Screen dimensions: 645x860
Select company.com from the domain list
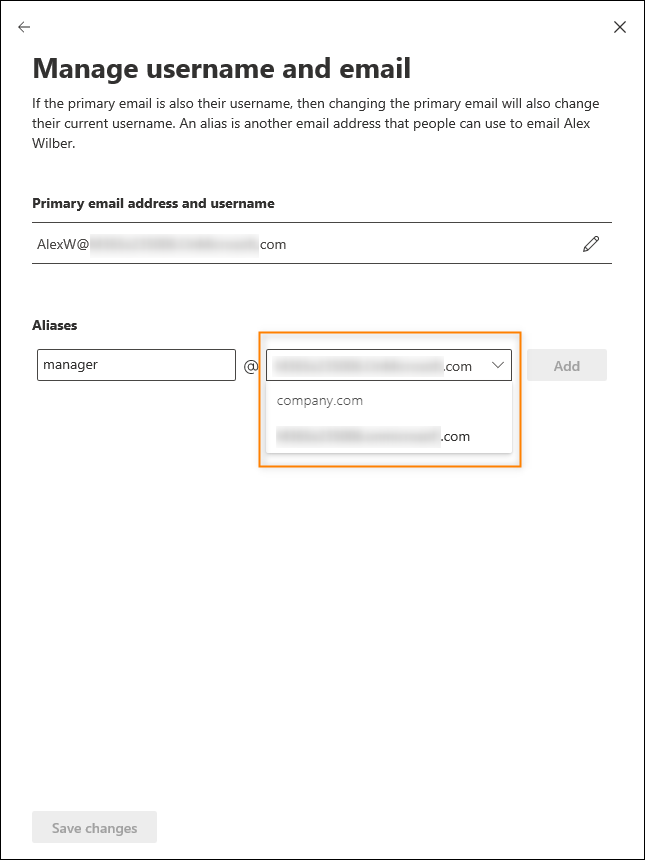[320, 401]
